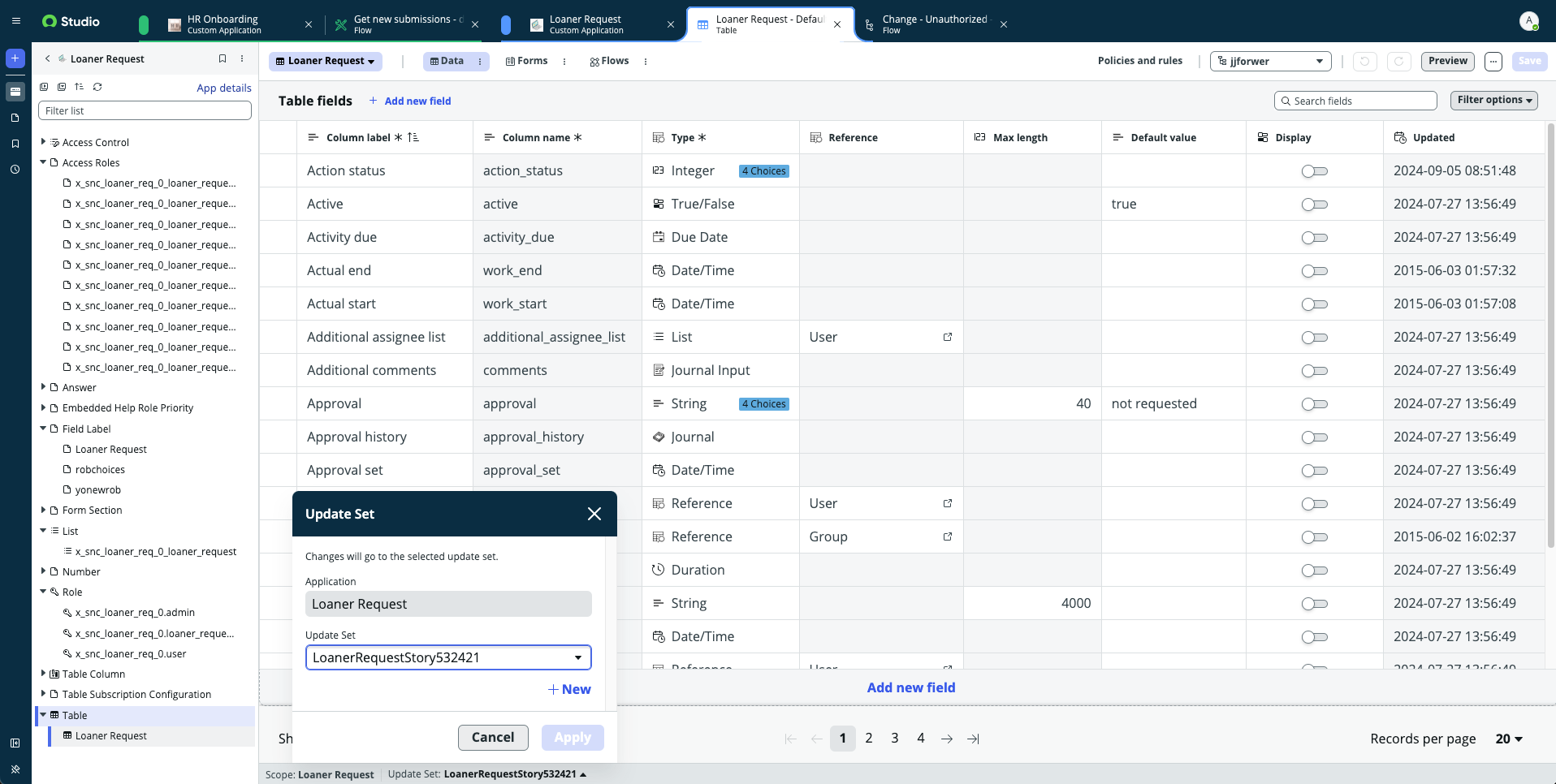The image size is (1556, 784).
Task: Click the blue plus create button in sidebar
Action: pos(15,58)
